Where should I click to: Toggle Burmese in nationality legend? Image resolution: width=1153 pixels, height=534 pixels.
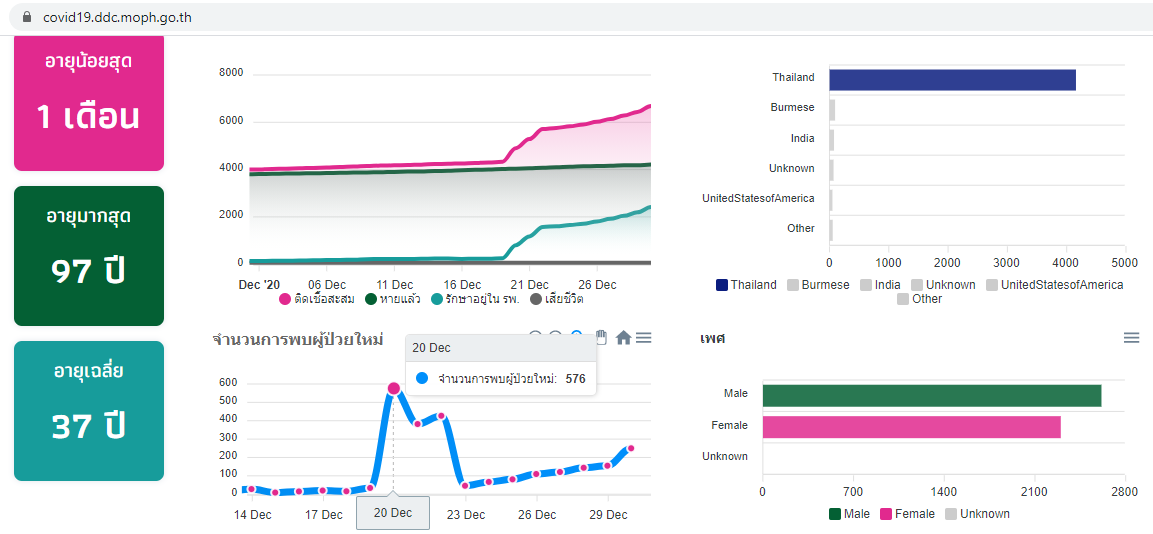817,285
